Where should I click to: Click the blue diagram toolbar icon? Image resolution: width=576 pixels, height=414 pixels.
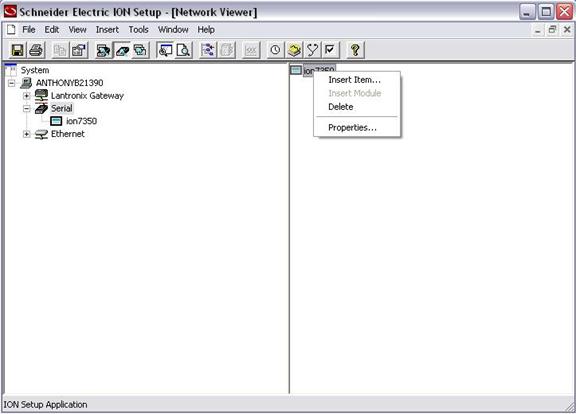208,50
